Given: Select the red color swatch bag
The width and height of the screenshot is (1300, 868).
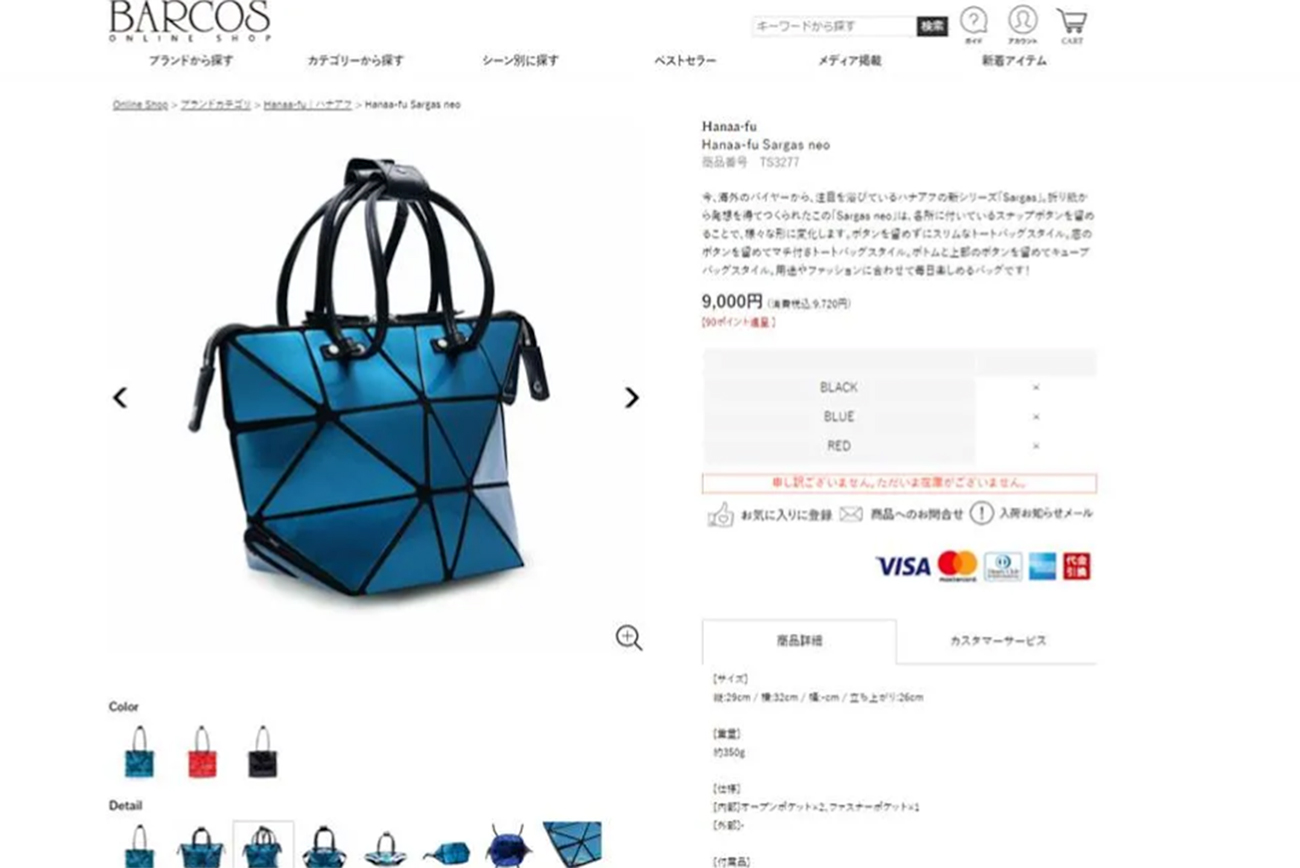Looking at the screenshot, I should 201,752.
